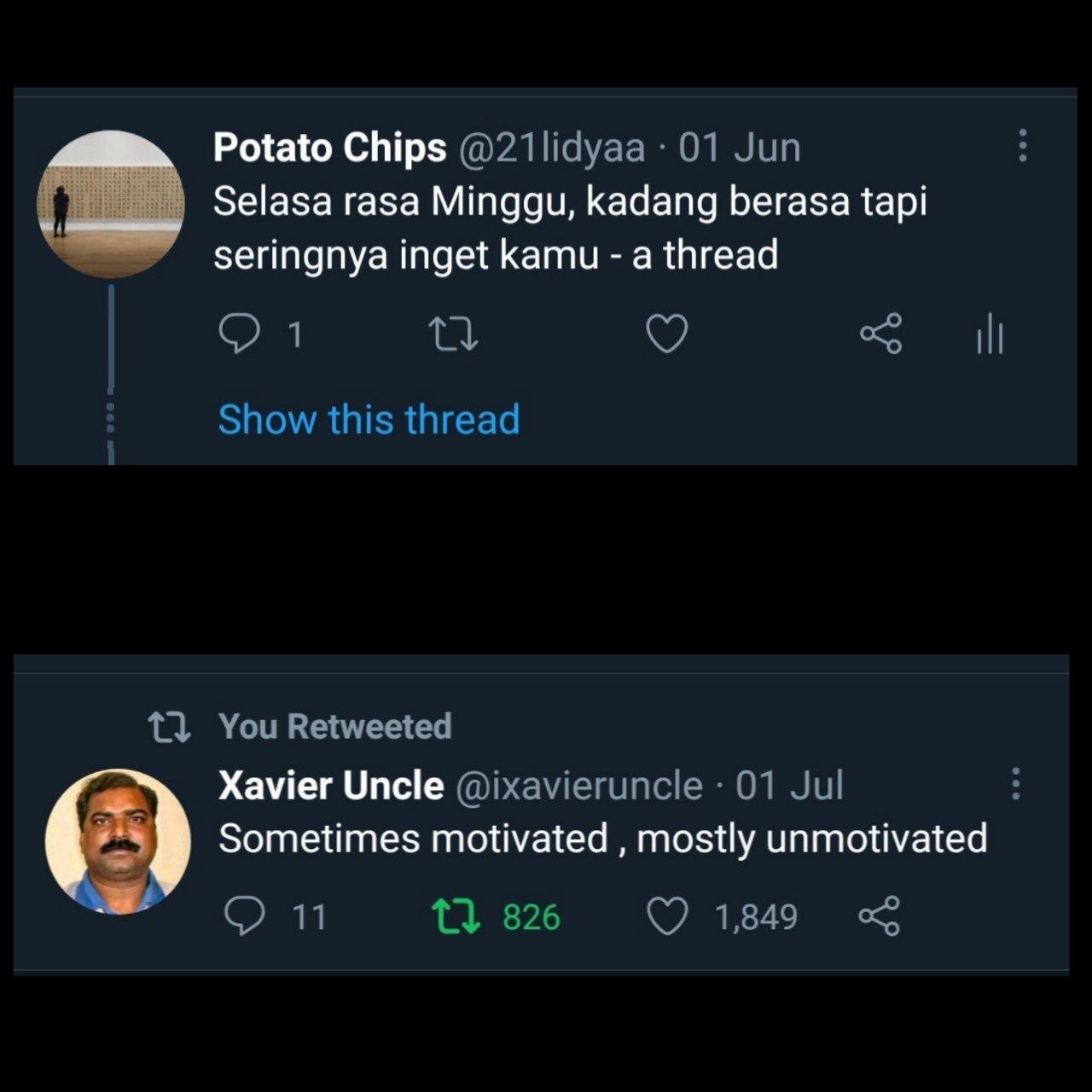Image resolution: width=1092 pixels, height=1092 pixels.
Task: Open the 01 Jun tweet timestamp
Action: pos(740,148)
